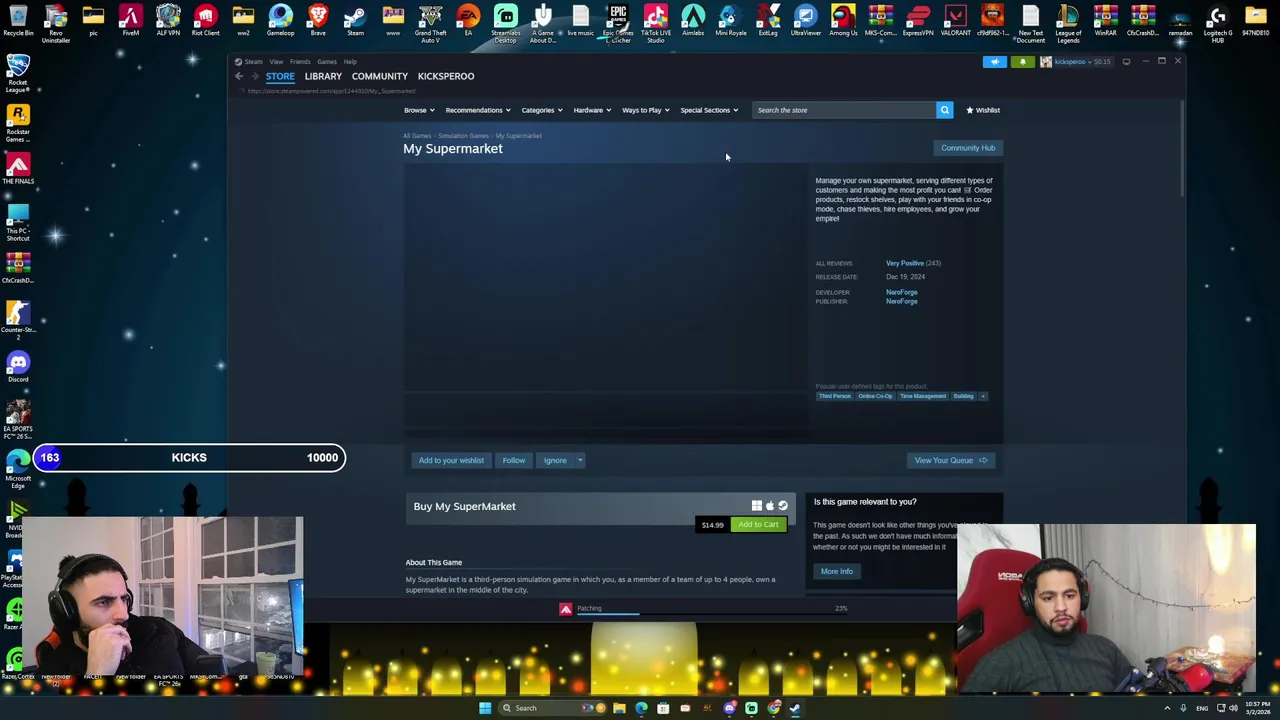Click the Windows platform icon on purchase box
1280x720 pixels.
(x=757, y=506)
